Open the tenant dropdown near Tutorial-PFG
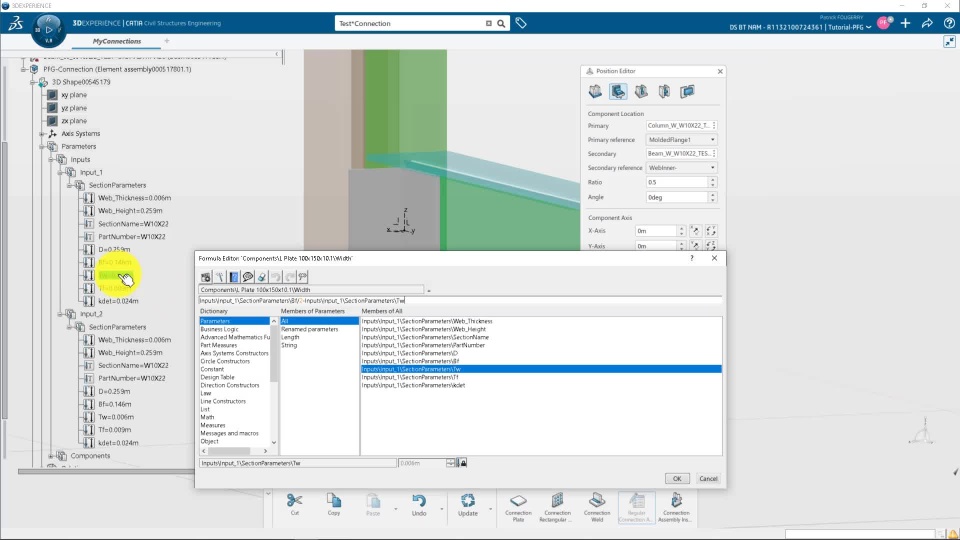The width and height of the screenshot is (960, 540). 869,27
